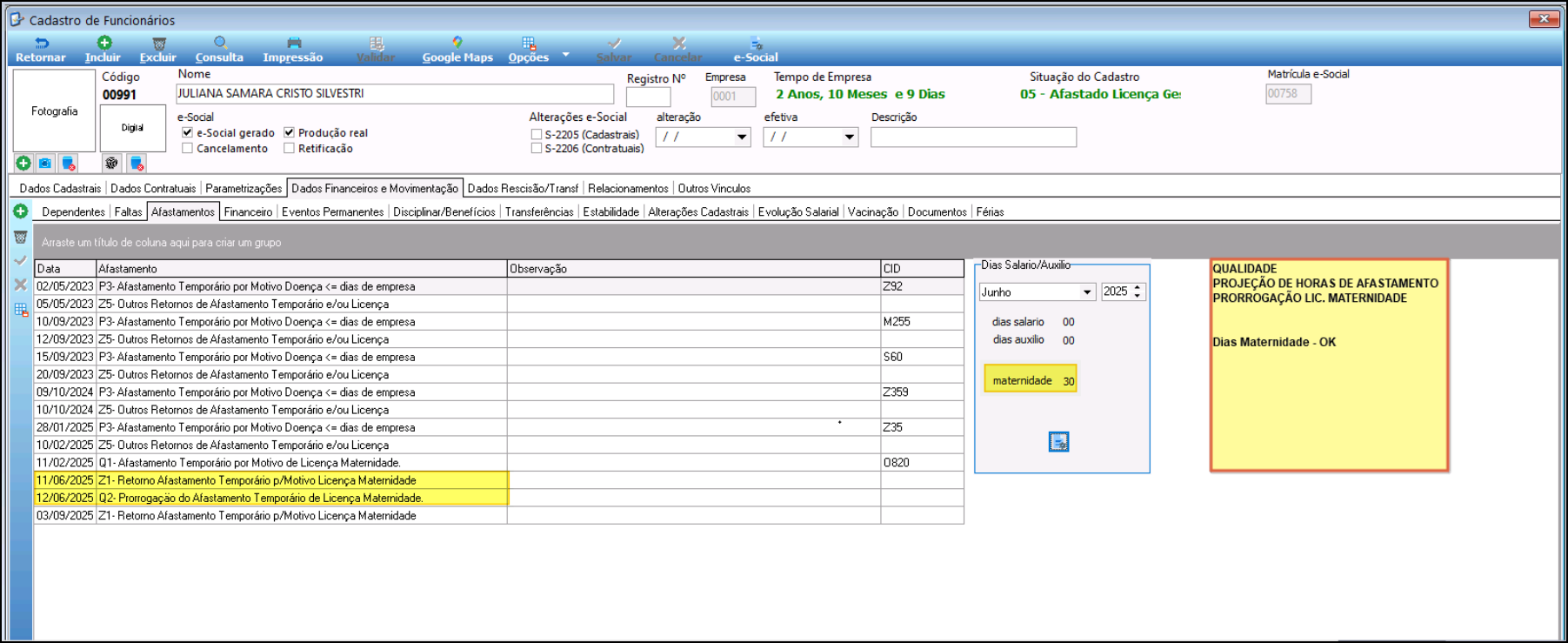1568x643 pixels.
Task: Close the Cadastro de Funcionários window
Action: 1544,18
